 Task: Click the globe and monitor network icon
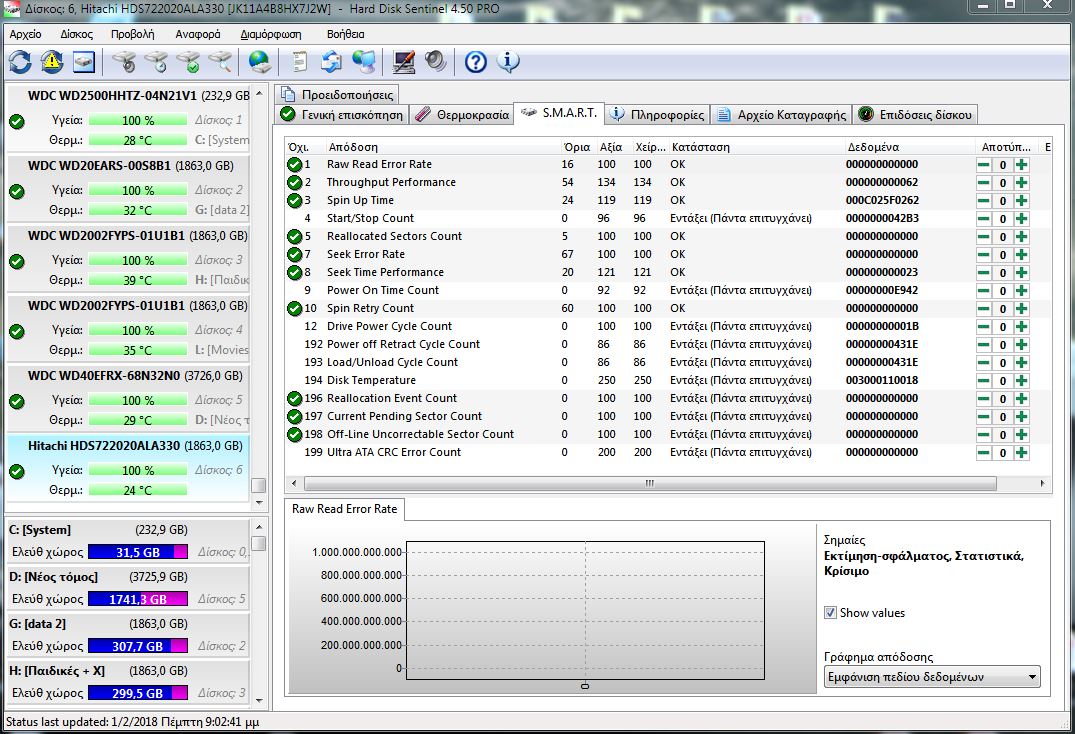click(x=363, y=62)
